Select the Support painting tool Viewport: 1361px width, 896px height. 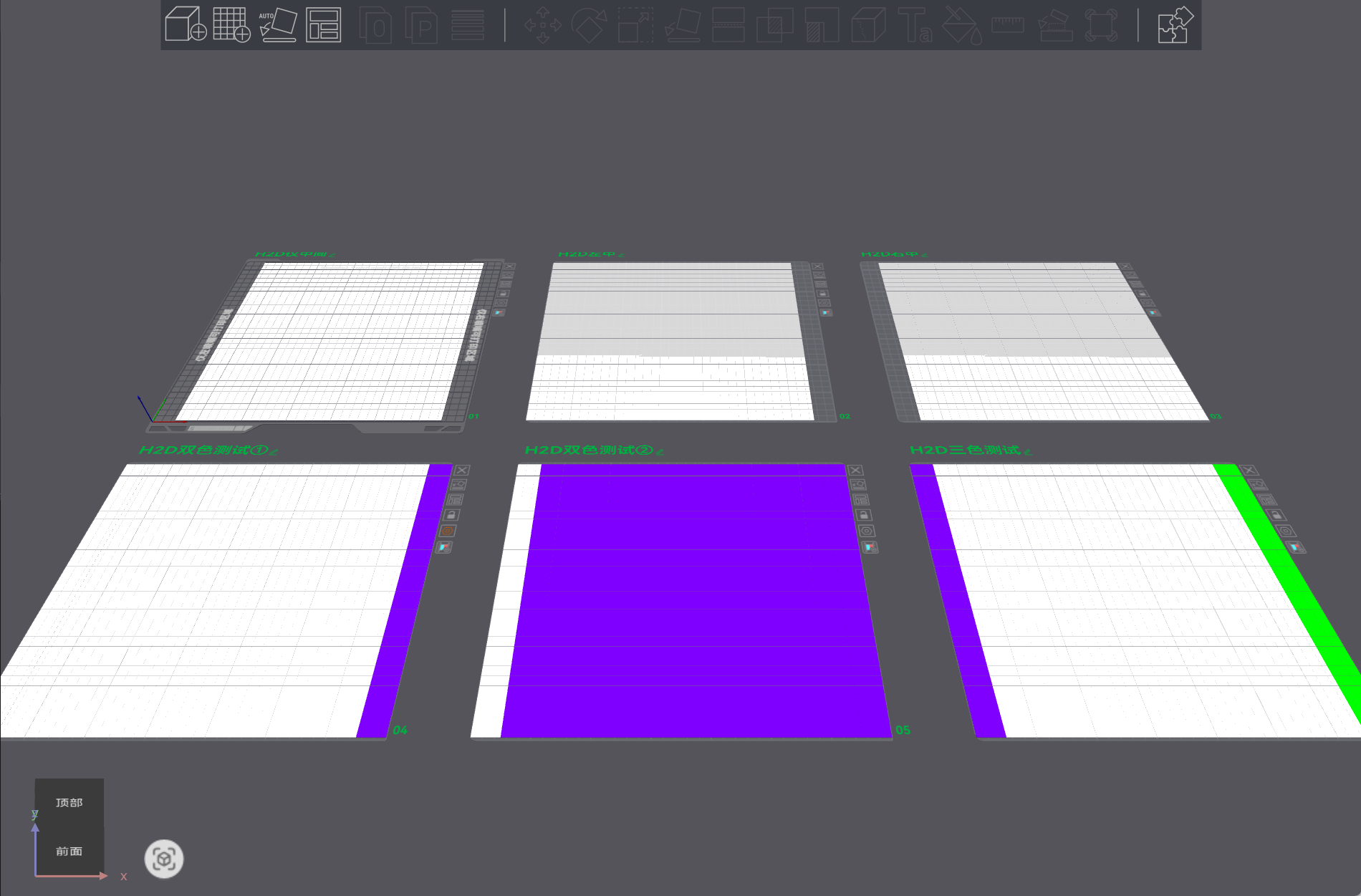(x=822, y=24)
